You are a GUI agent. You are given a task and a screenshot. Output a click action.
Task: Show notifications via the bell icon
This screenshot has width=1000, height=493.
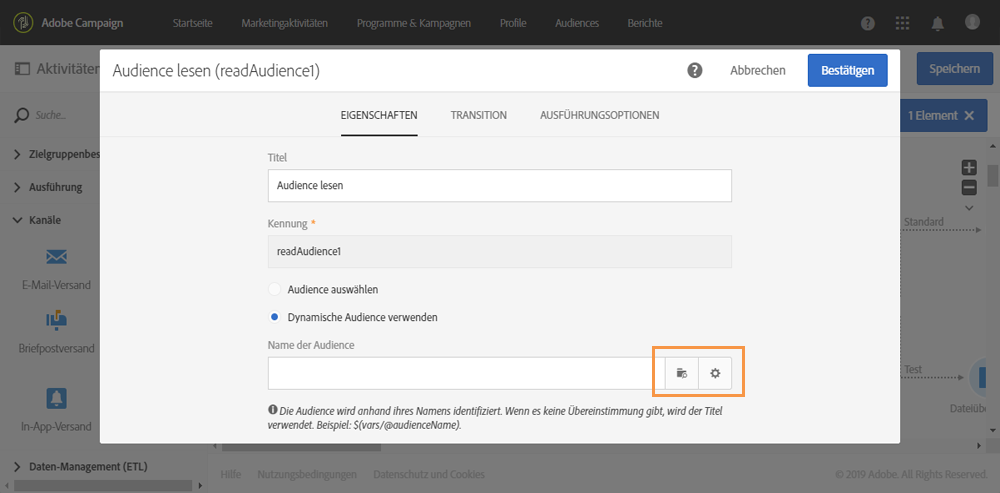click(x=938, y=23)
